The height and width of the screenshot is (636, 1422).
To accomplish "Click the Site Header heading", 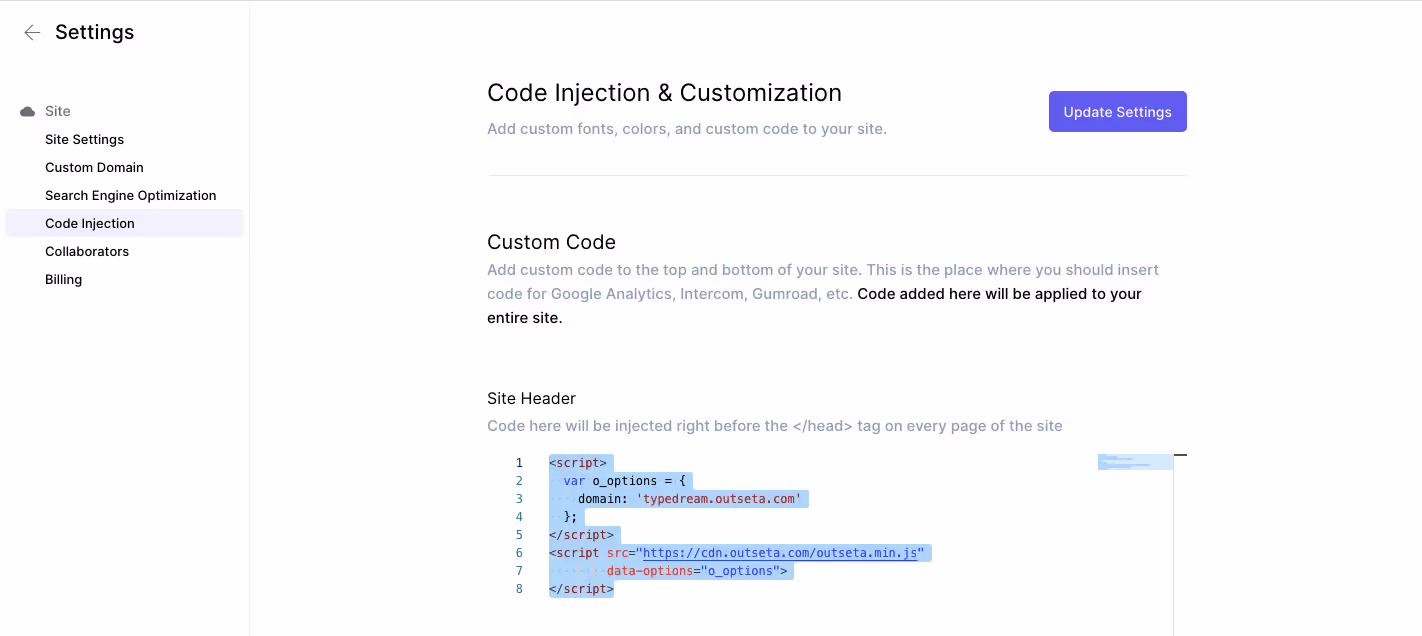I will pos(531,399).
